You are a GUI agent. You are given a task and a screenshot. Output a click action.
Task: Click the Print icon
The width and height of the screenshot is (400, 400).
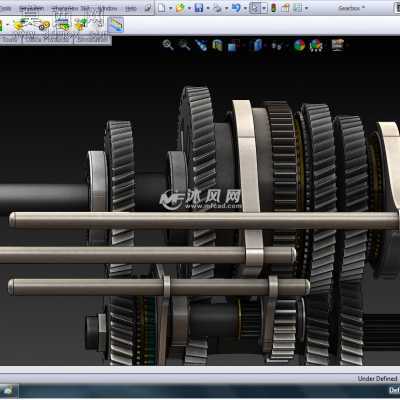pyautogui.click(x=218, y=8)
